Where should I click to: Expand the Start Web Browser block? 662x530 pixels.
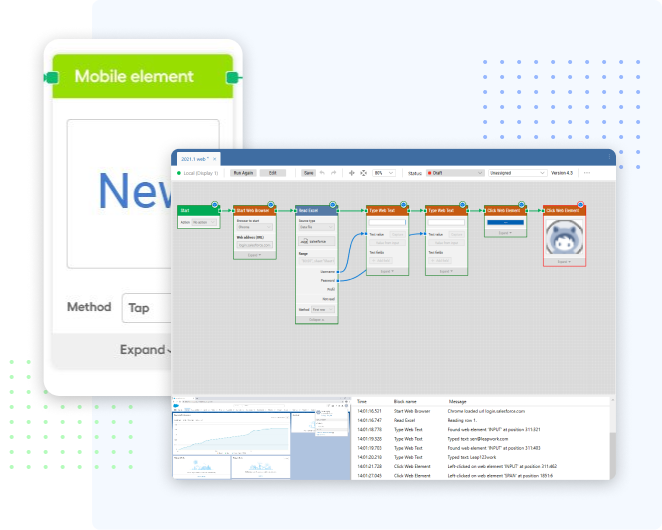tap(255, 255)
